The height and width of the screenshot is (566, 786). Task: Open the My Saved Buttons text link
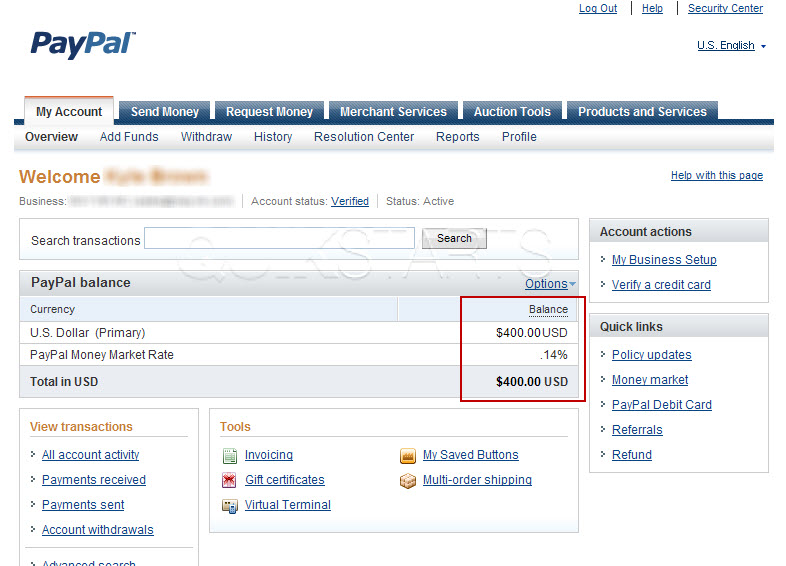[x=471, y=455]
